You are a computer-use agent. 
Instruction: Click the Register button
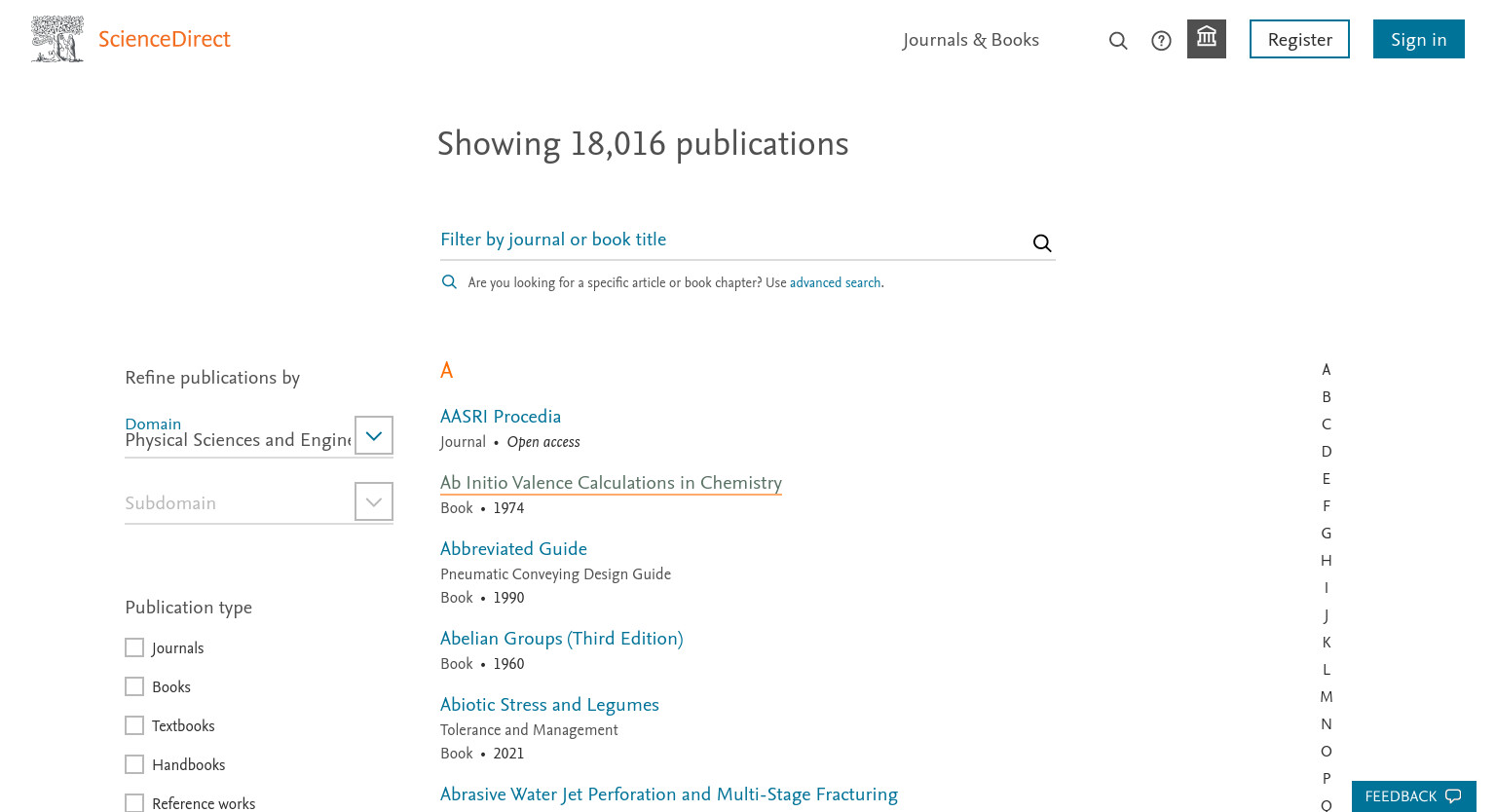click(1299, 39)
